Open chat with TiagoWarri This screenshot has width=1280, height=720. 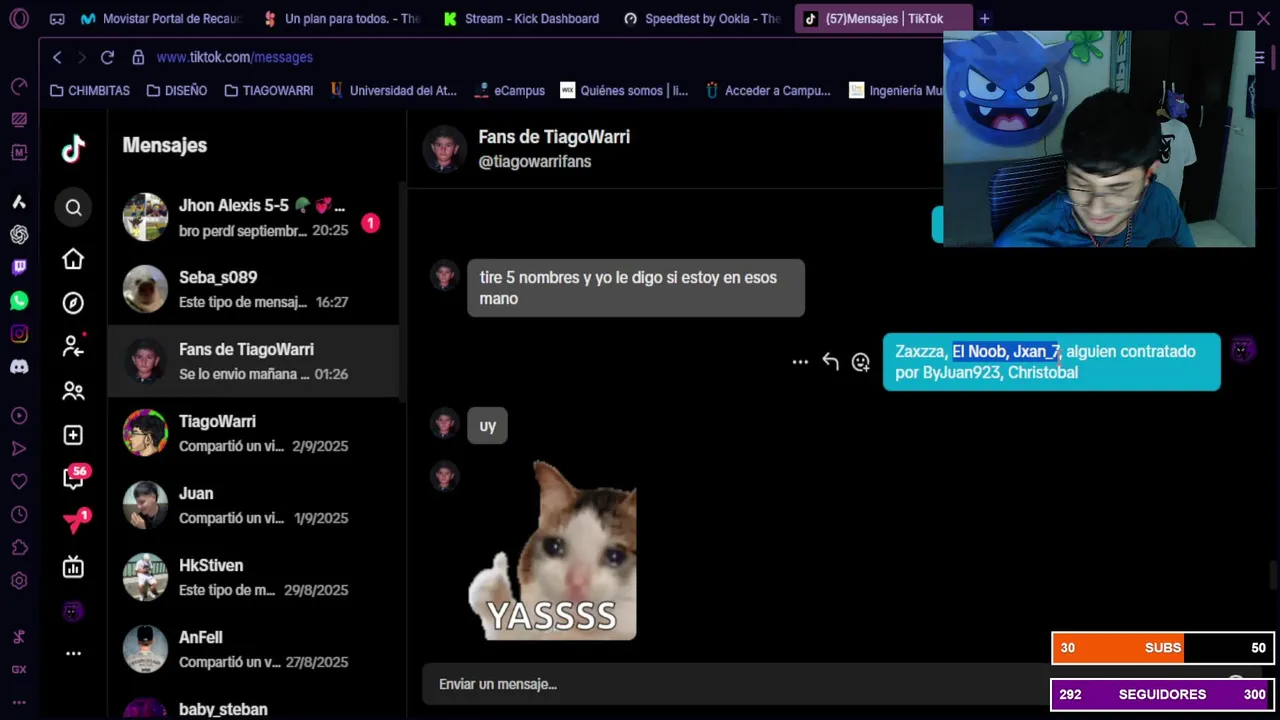[253, 433]
